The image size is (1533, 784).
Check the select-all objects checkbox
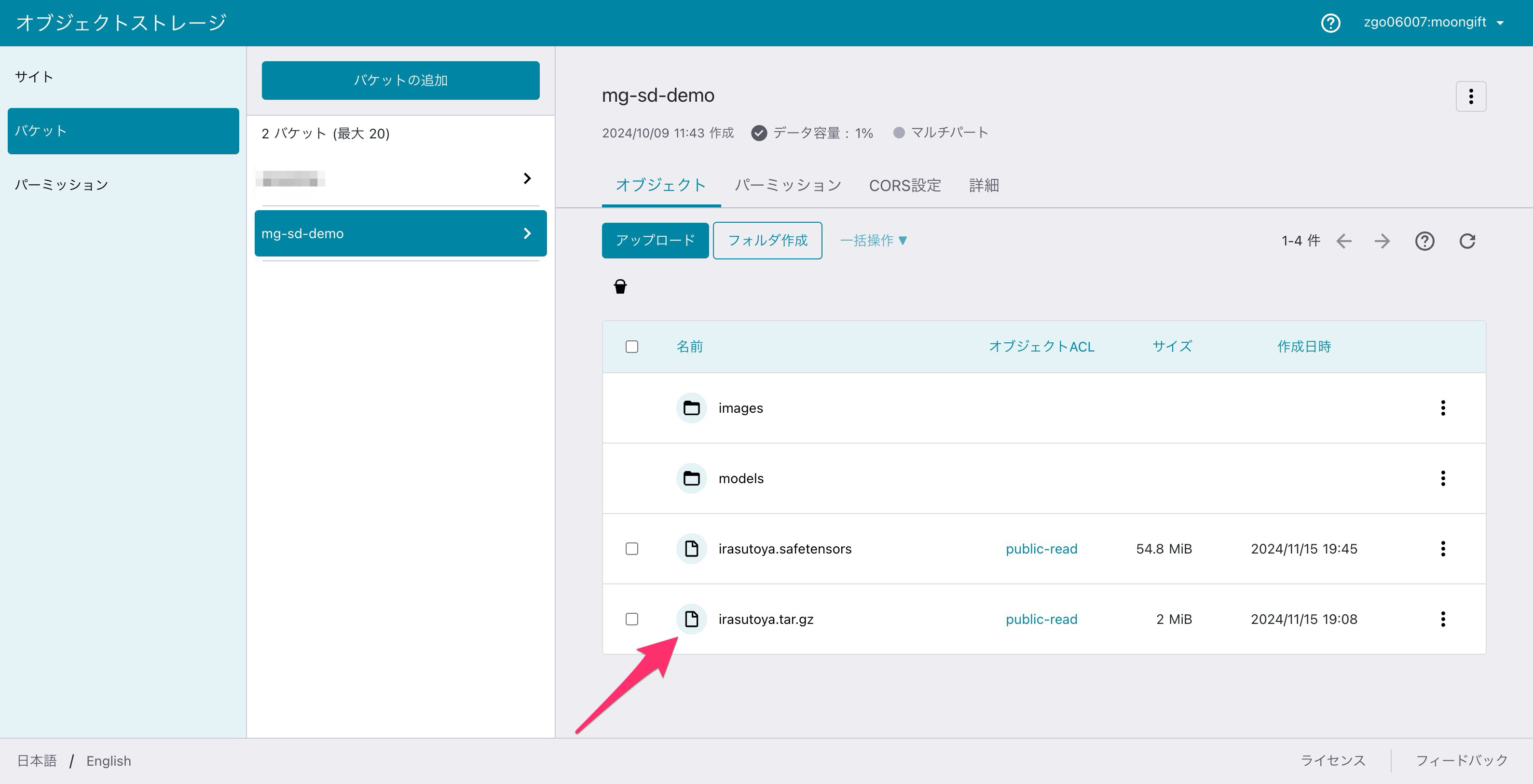click(632, 347)
